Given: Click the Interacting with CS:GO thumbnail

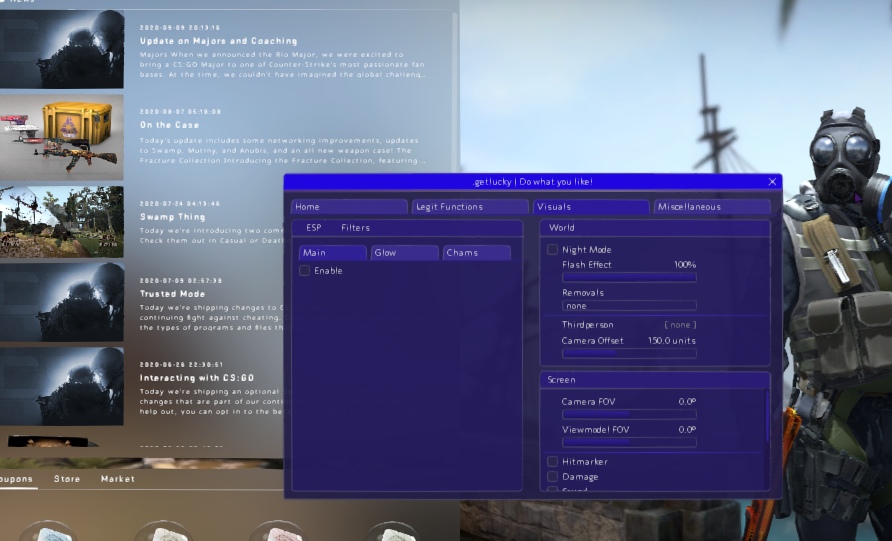Looking at the screenshot, I should [x=61, y=386].
